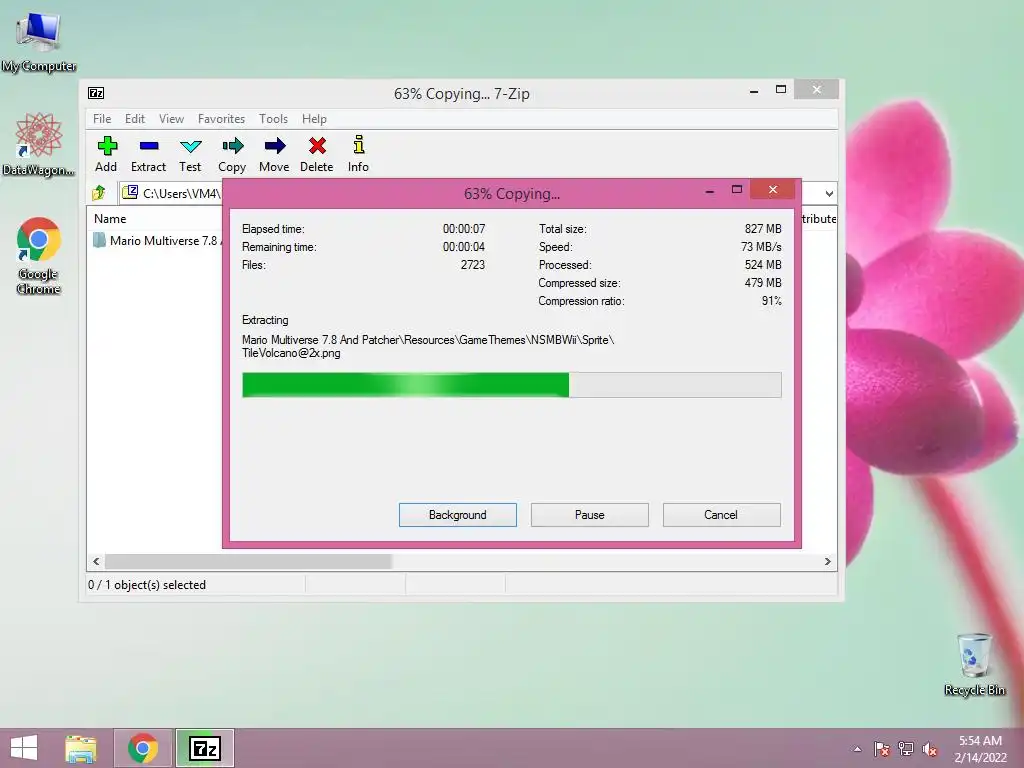Click the address path field
The image size is (1024, 768).
pos(173,193)
